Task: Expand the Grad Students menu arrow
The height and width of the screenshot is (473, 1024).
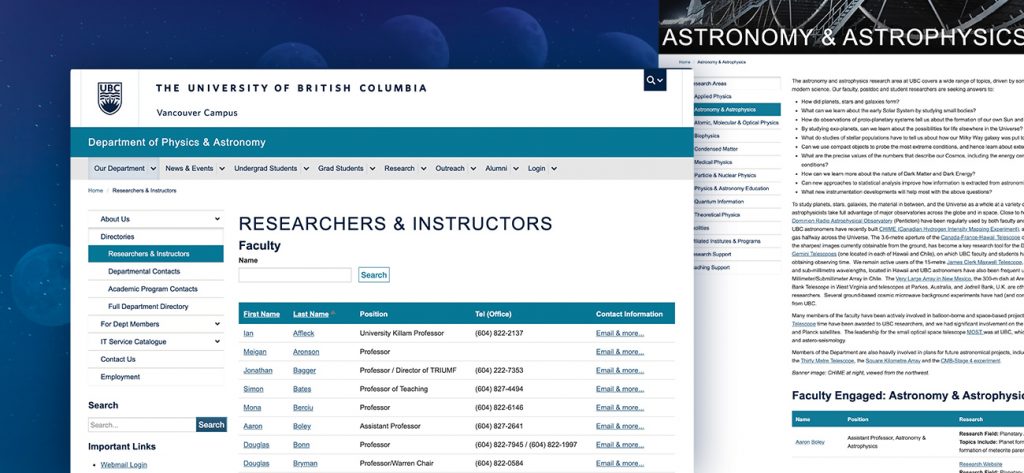Action: [x=372, y=169]
